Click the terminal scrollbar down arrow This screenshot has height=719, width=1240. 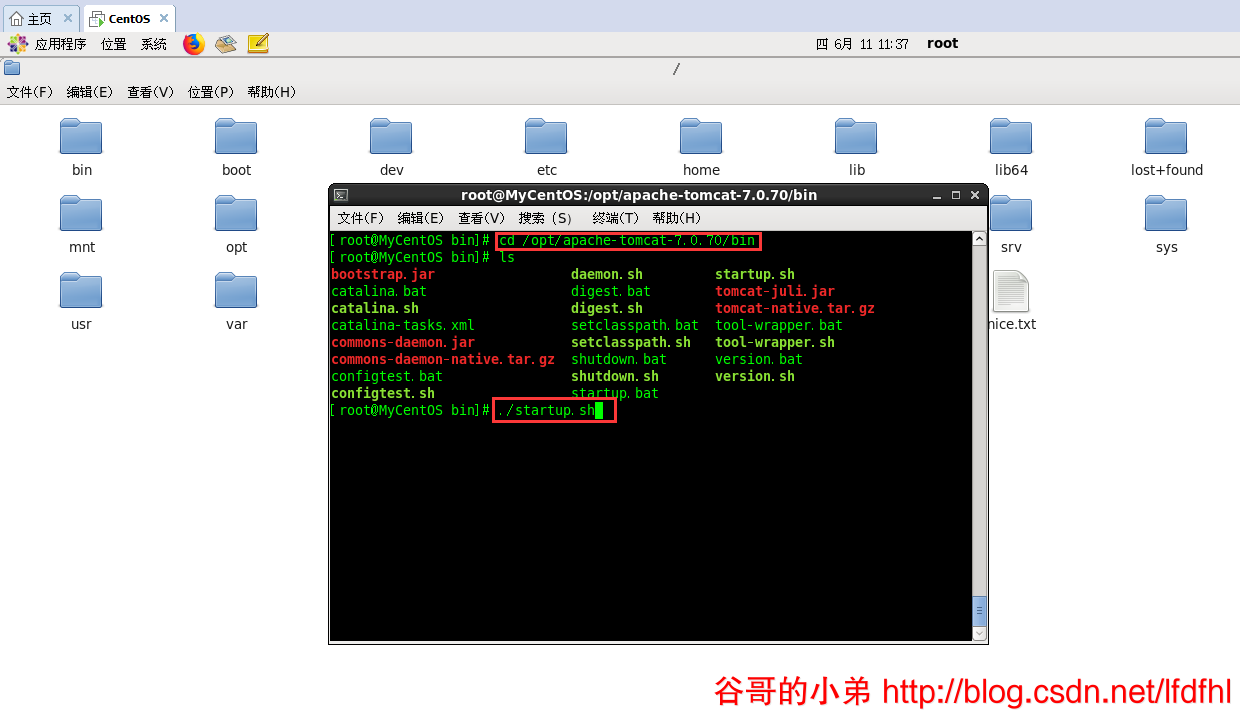[980, 633]
